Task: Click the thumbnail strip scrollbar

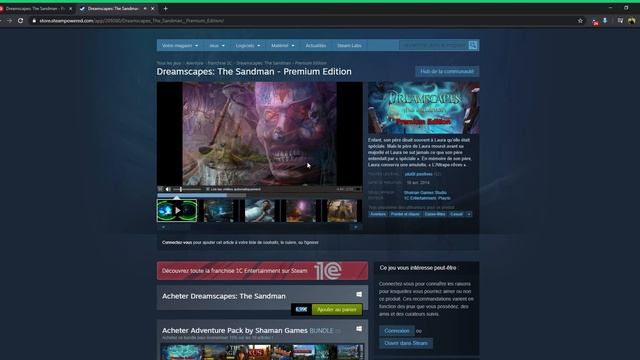Action: pos(260,227)
